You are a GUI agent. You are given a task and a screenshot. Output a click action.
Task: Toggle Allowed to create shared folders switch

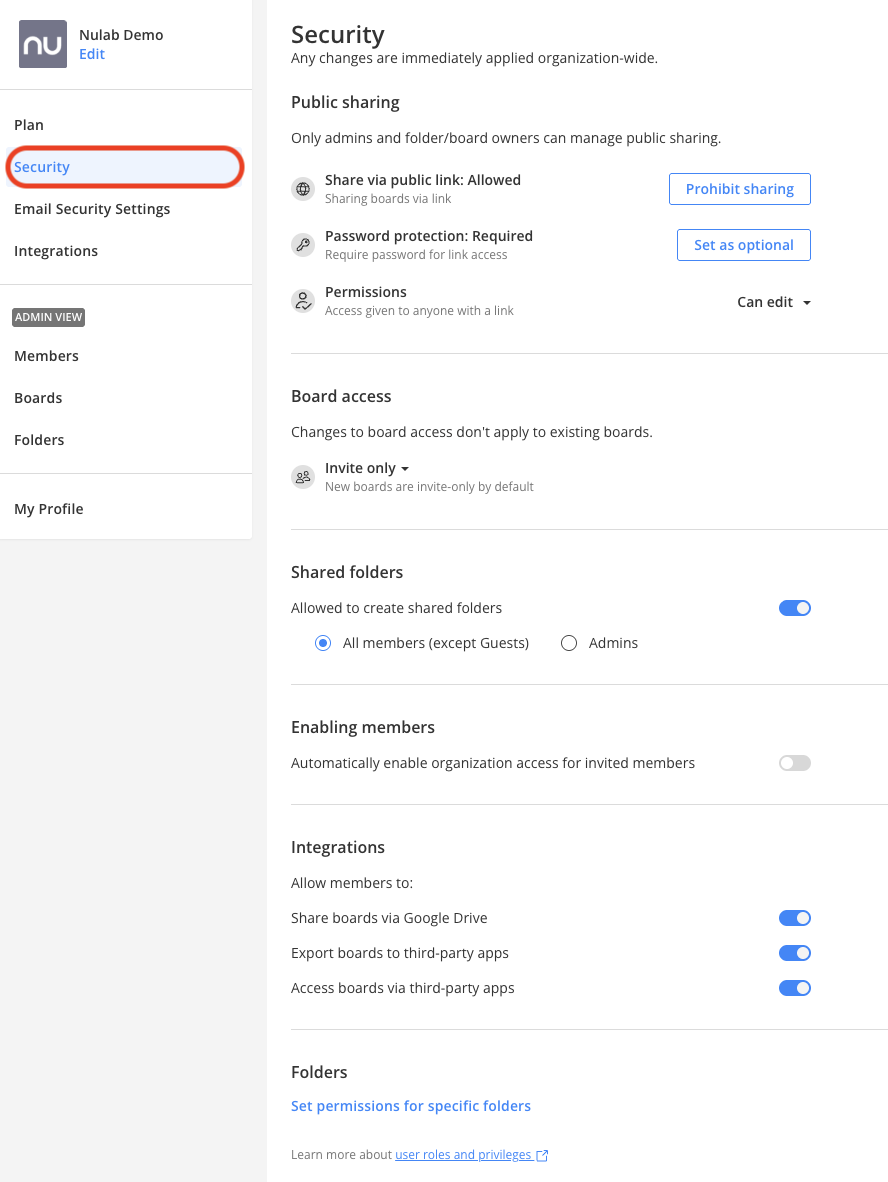click(795, 608)
